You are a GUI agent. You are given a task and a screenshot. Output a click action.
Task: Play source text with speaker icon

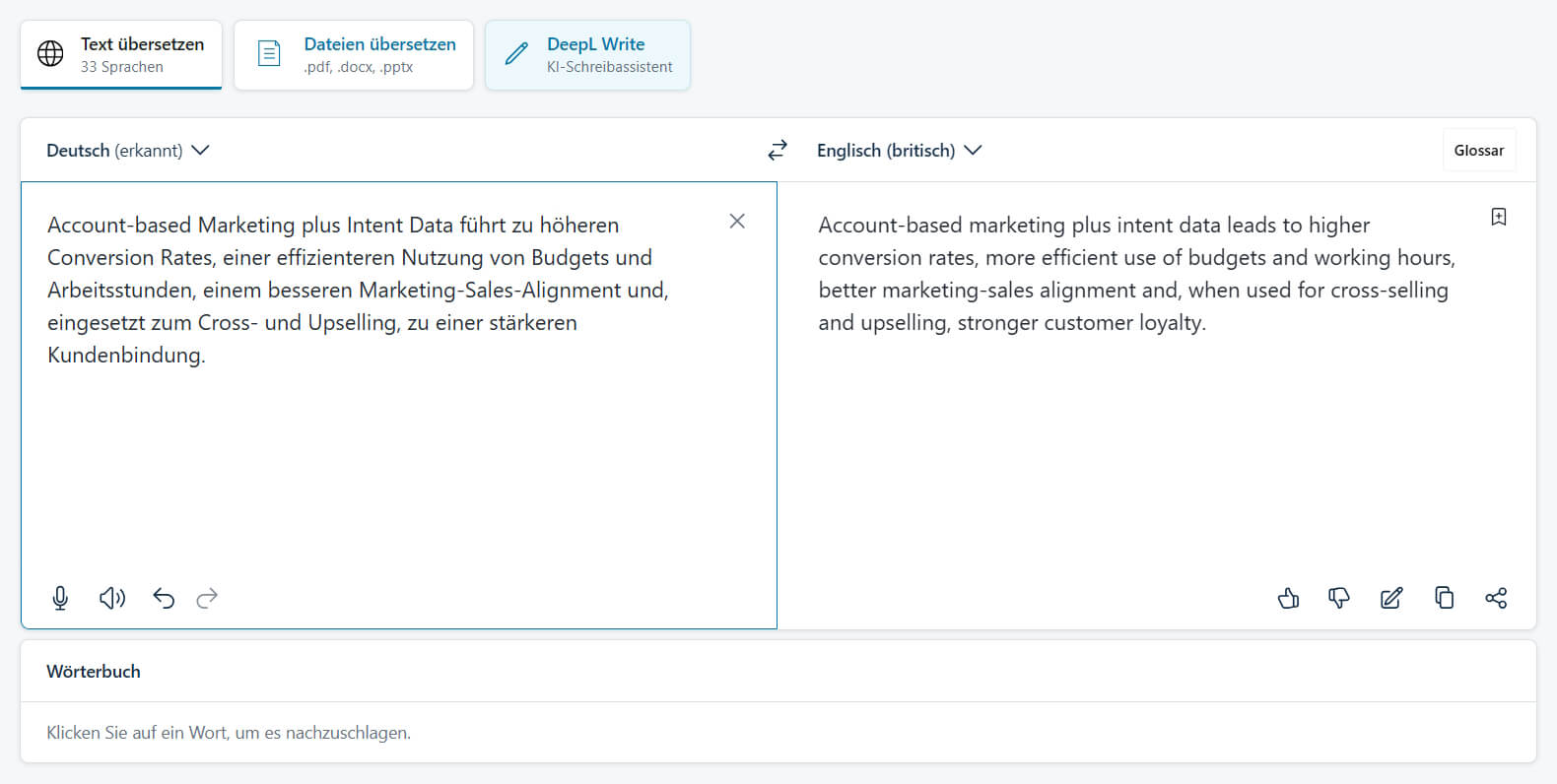pos(112,598)
